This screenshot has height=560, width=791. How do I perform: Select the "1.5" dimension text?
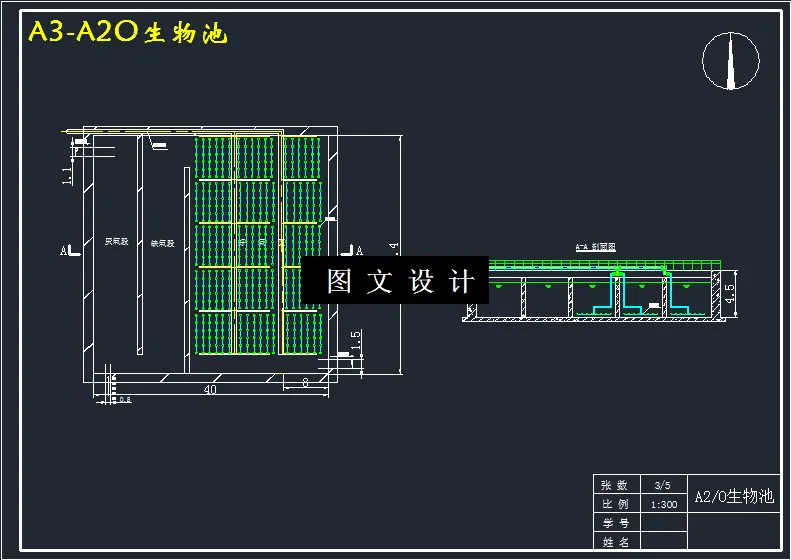point(356,340)
